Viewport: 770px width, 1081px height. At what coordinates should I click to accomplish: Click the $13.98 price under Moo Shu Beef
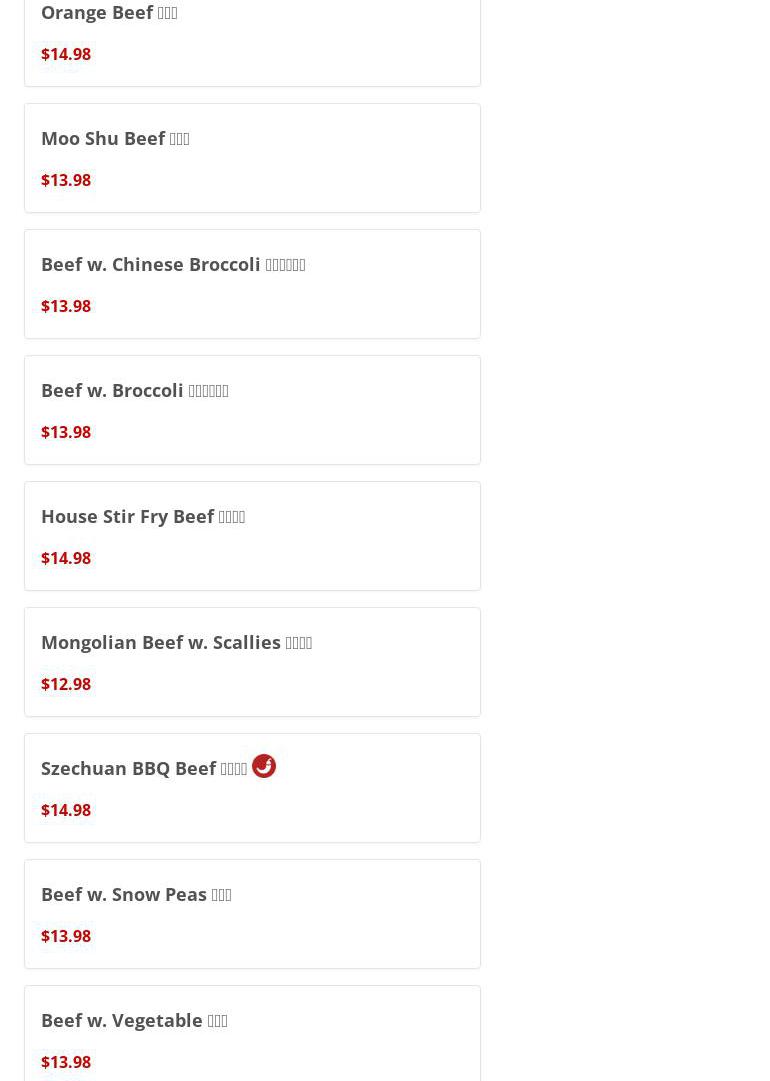tap(66, 180)
